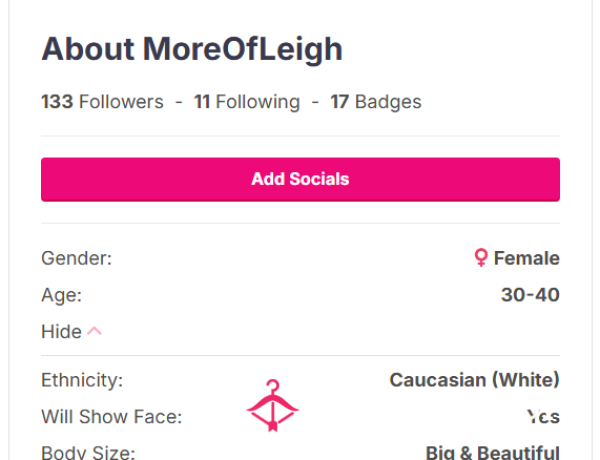
Task: View the 17 Badges
Action: (x=376, y=102)
